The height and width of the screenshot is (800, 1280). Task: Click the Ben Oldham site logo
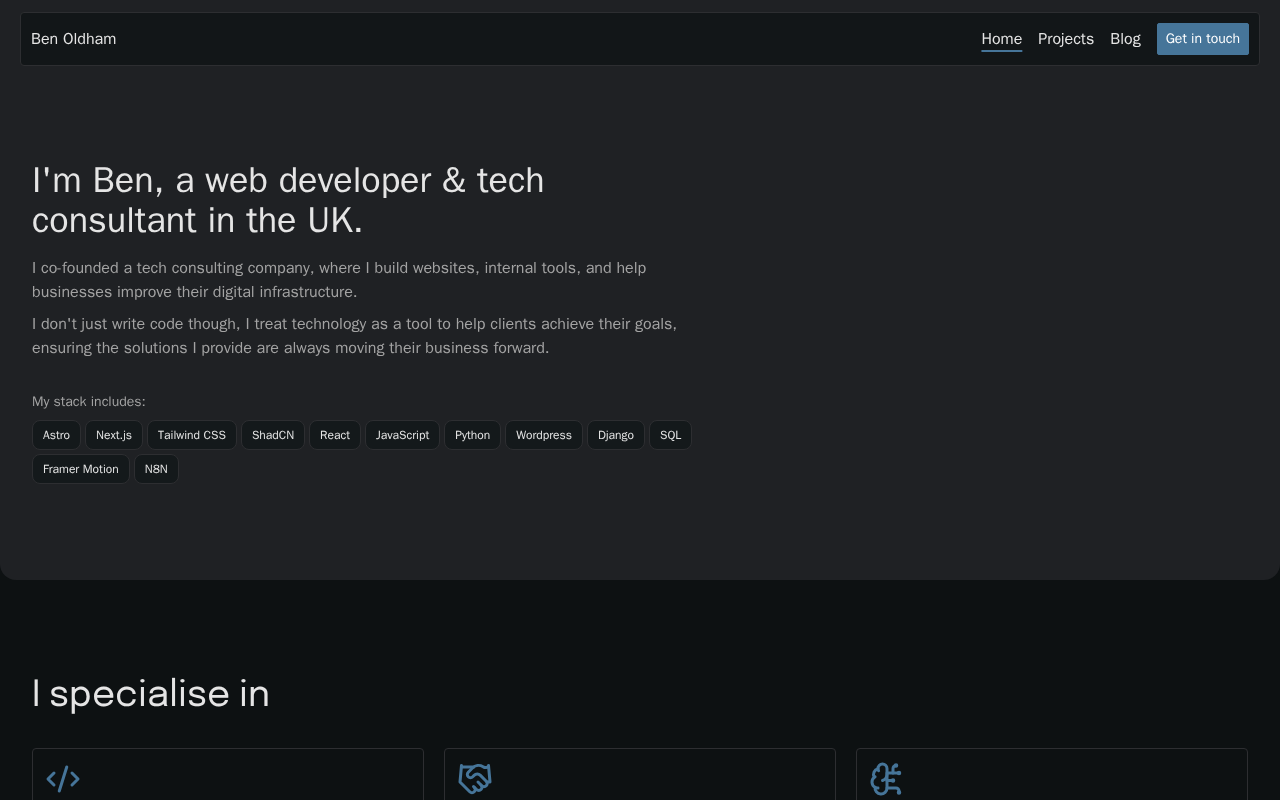(x=74, y=39)
